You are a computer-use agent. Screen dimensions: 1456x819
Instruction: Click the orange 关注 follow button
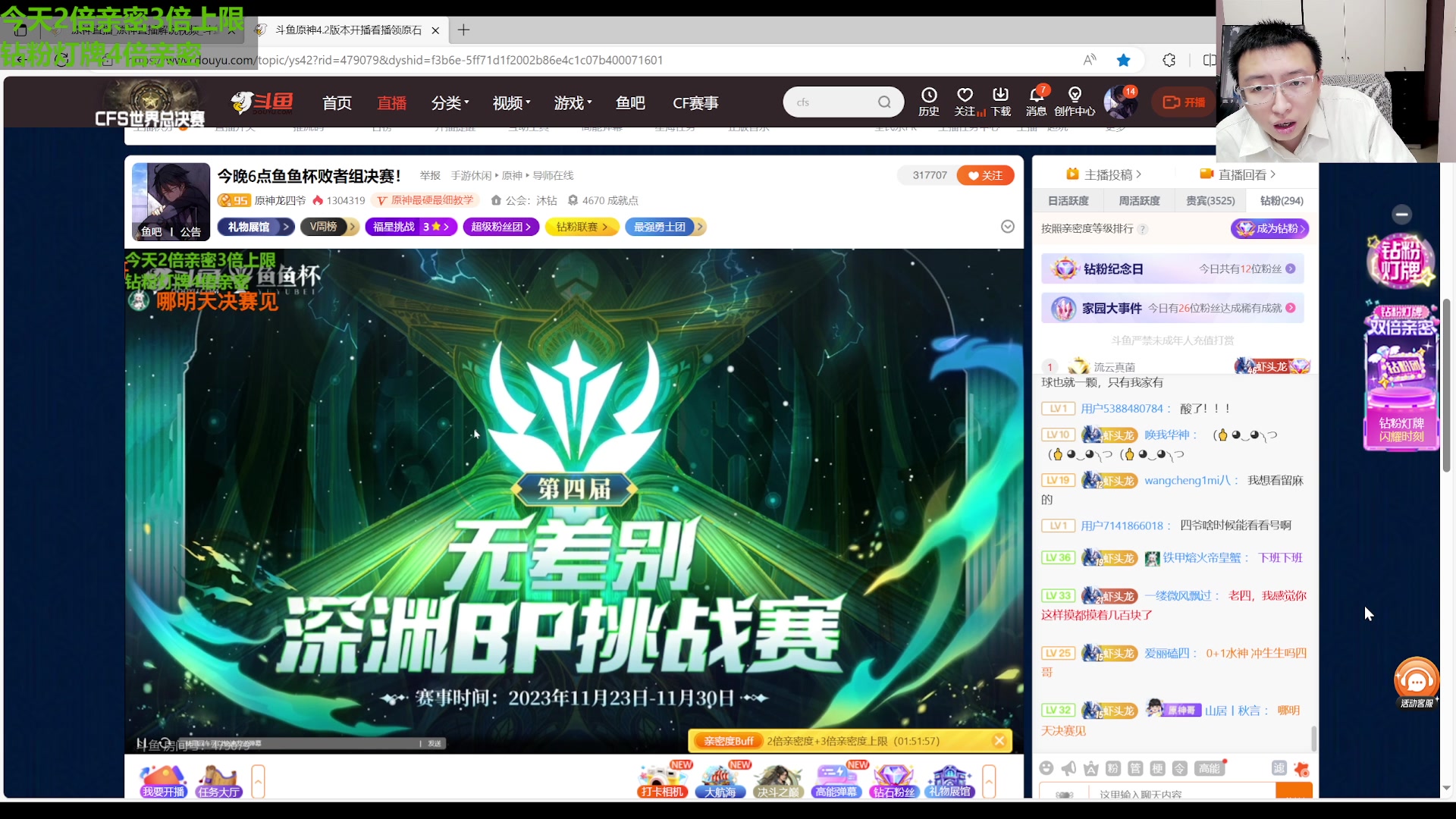point(985,175)
